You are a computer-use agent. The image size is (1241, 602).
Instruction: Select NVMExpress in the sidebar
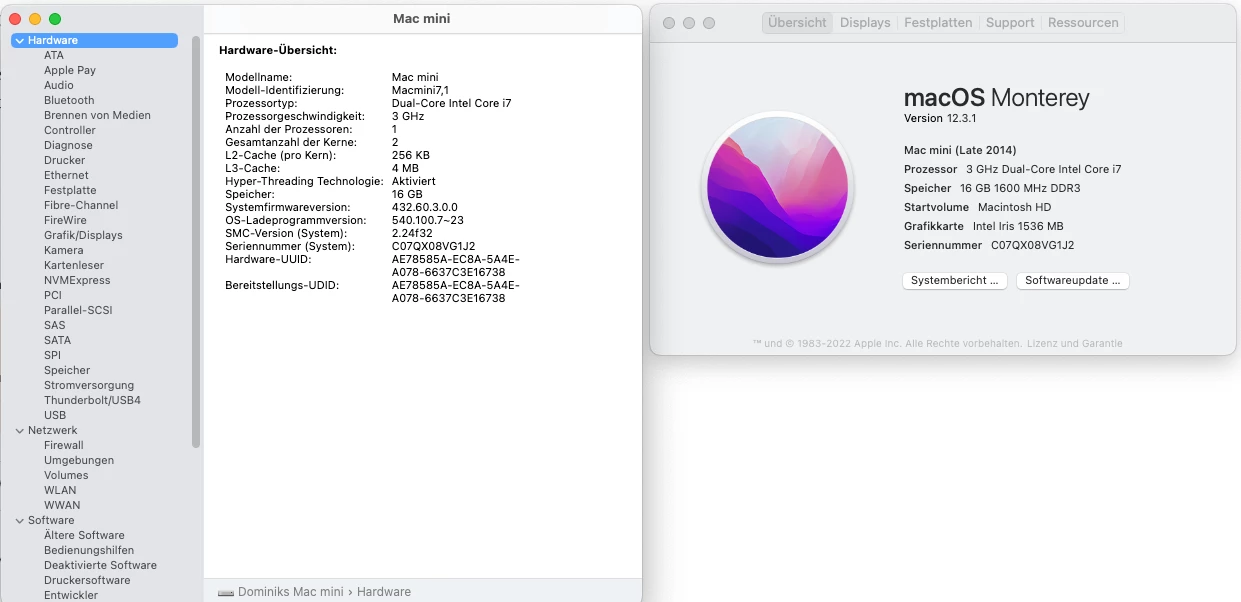[x=77, y=280]
